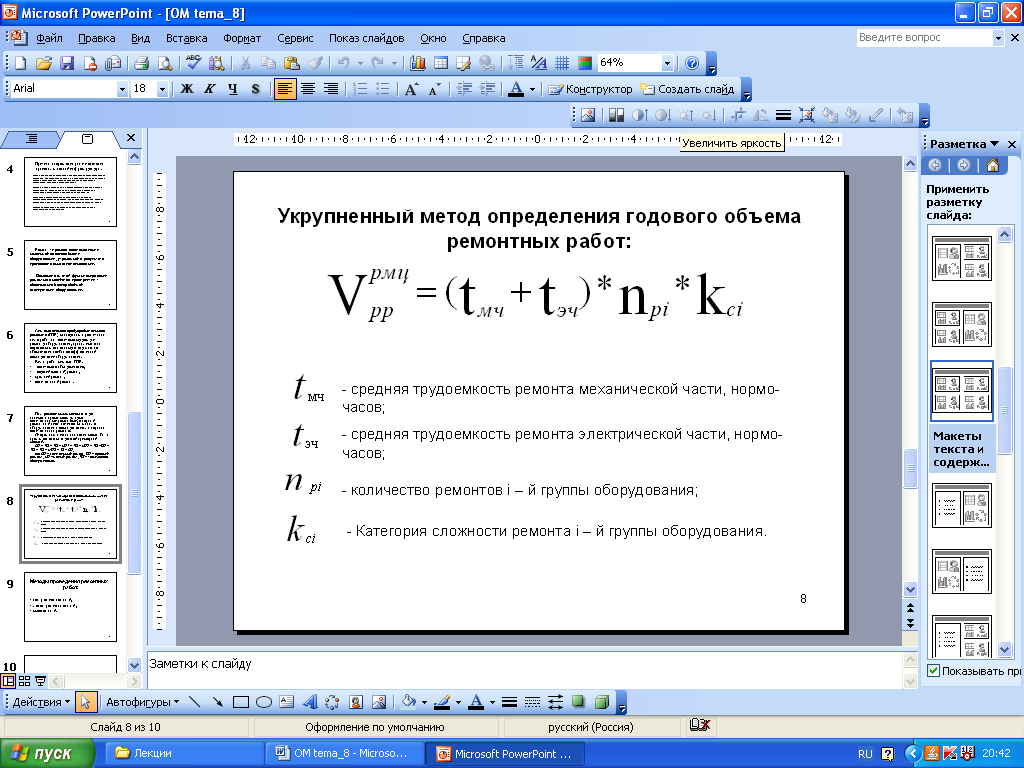Decrease the font size
This screenshot has width=1024, height=768.
coord(435,89)
